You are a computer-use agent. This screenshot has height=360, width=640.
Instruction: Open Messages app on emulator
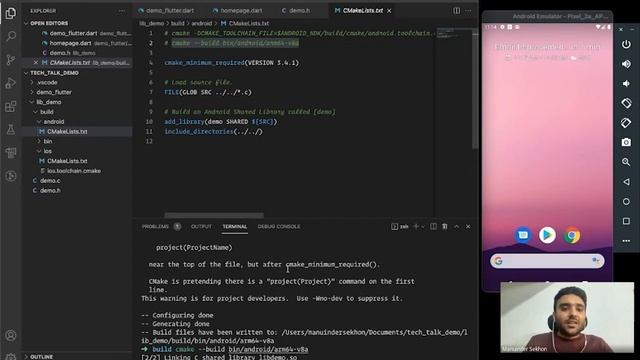(523, 236)
